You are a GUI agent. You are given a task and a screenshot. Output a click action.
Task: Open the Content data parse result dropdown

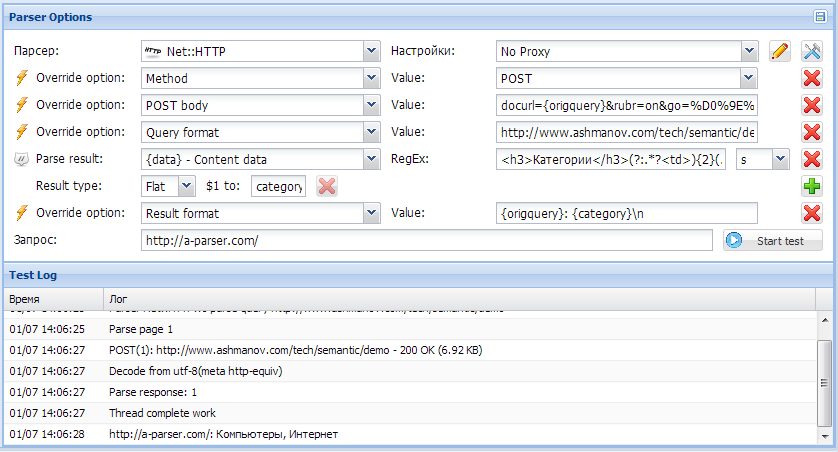click(x=372, y=159)
